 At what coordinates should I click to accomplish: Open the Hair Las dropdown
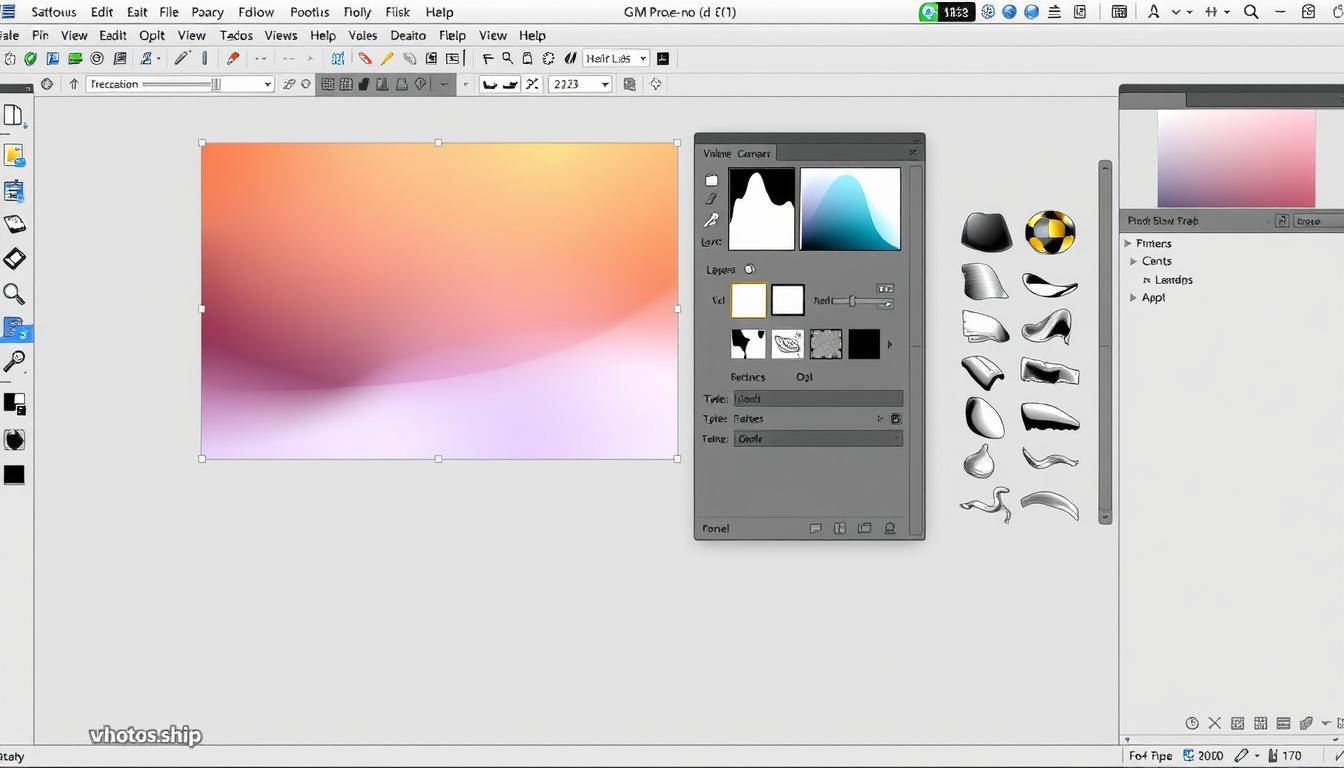click(616, 59)
